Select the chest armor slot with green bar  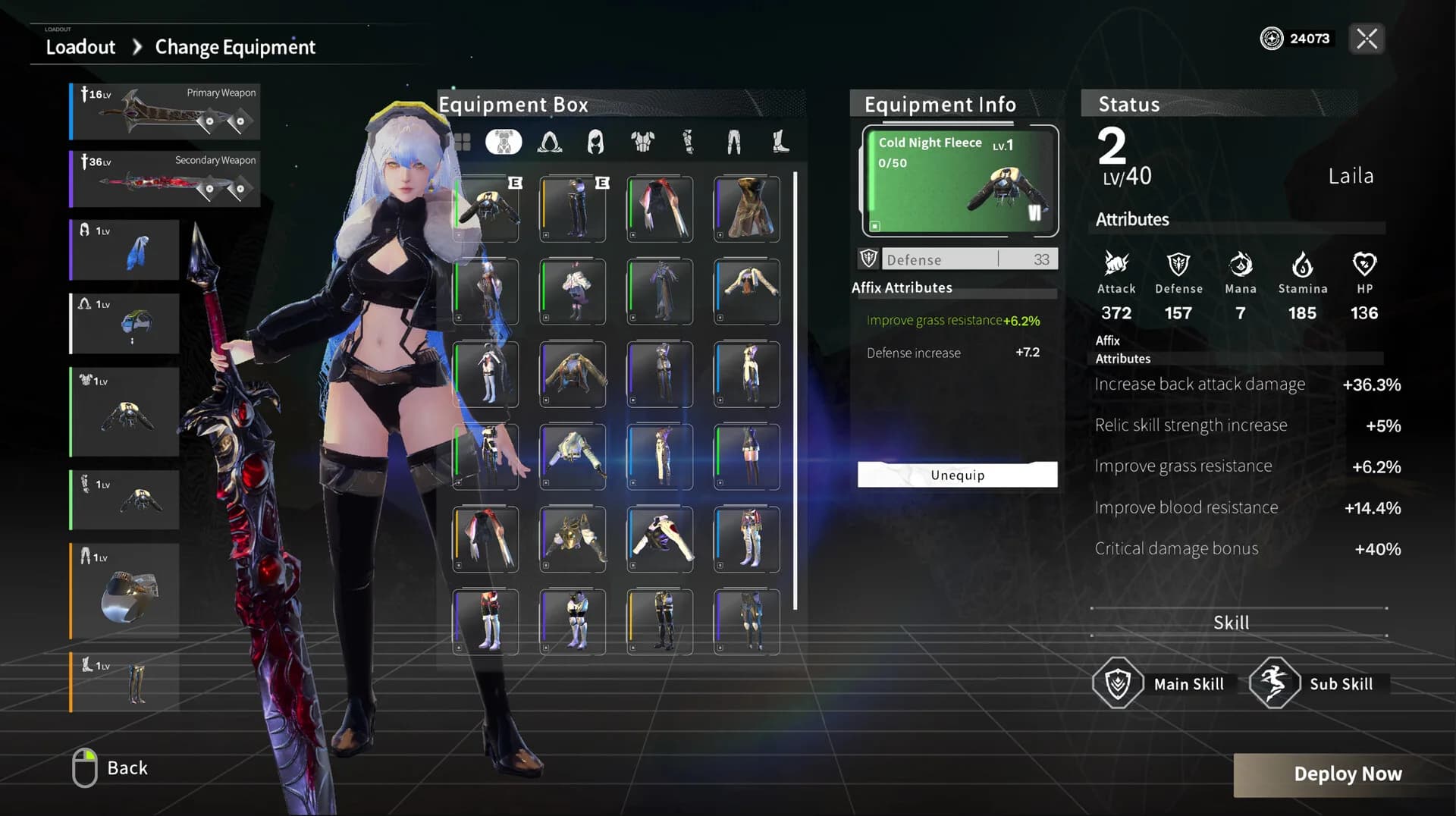point(124,412)
